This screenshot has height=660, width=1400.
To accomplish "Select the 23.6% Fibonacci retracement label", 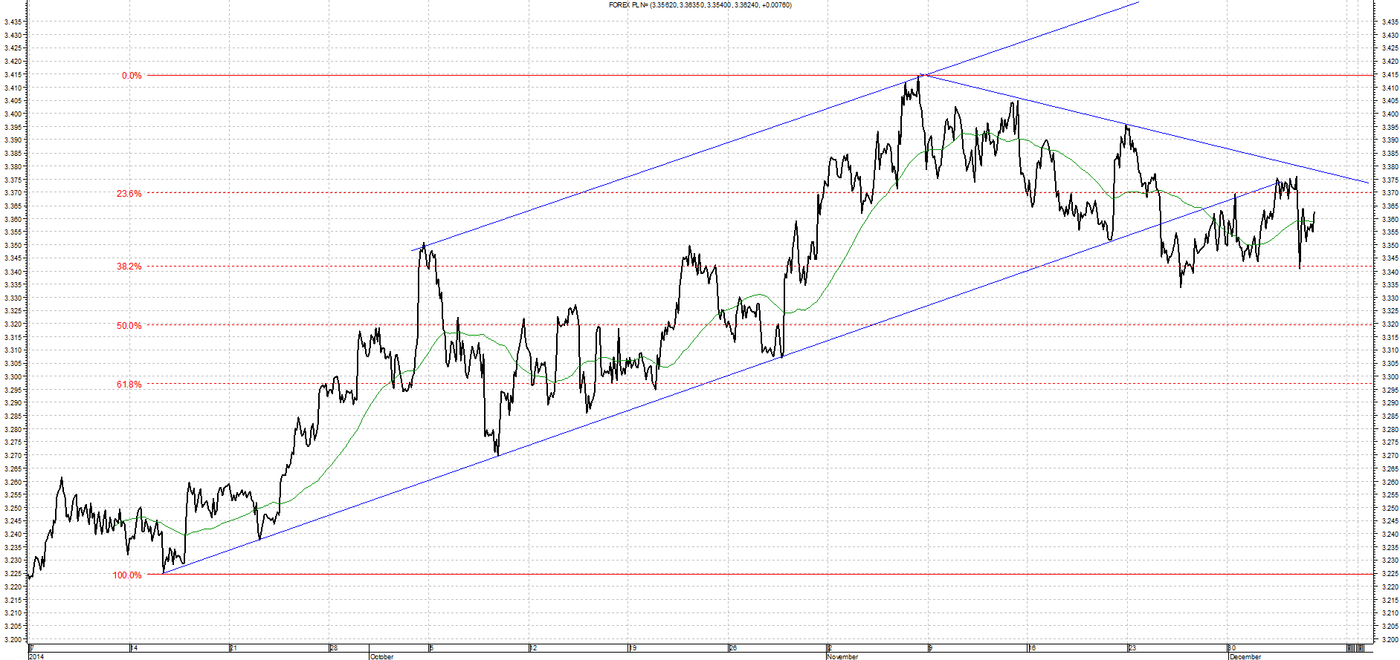I will tap(129, 193).
